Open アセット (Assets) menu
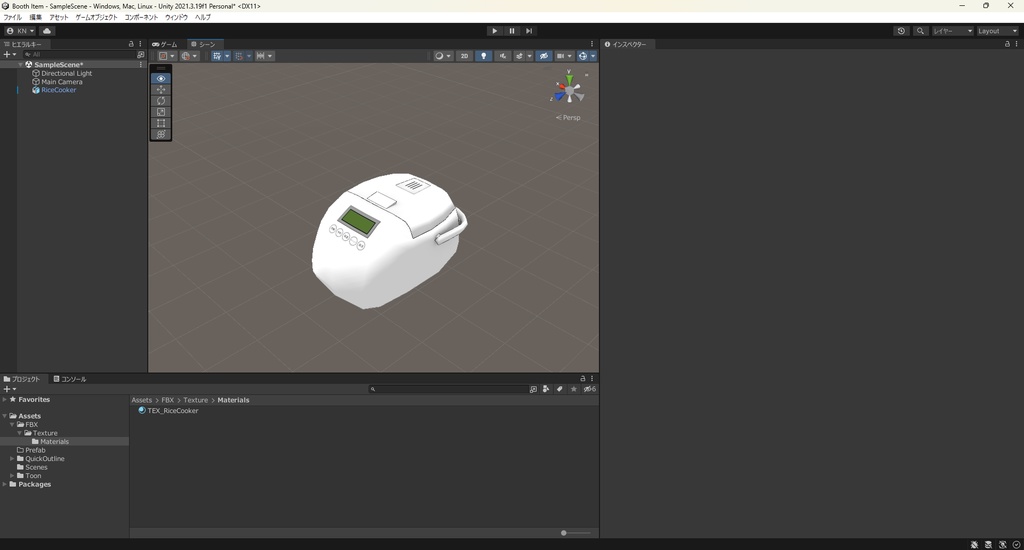 tap(59, 17)
